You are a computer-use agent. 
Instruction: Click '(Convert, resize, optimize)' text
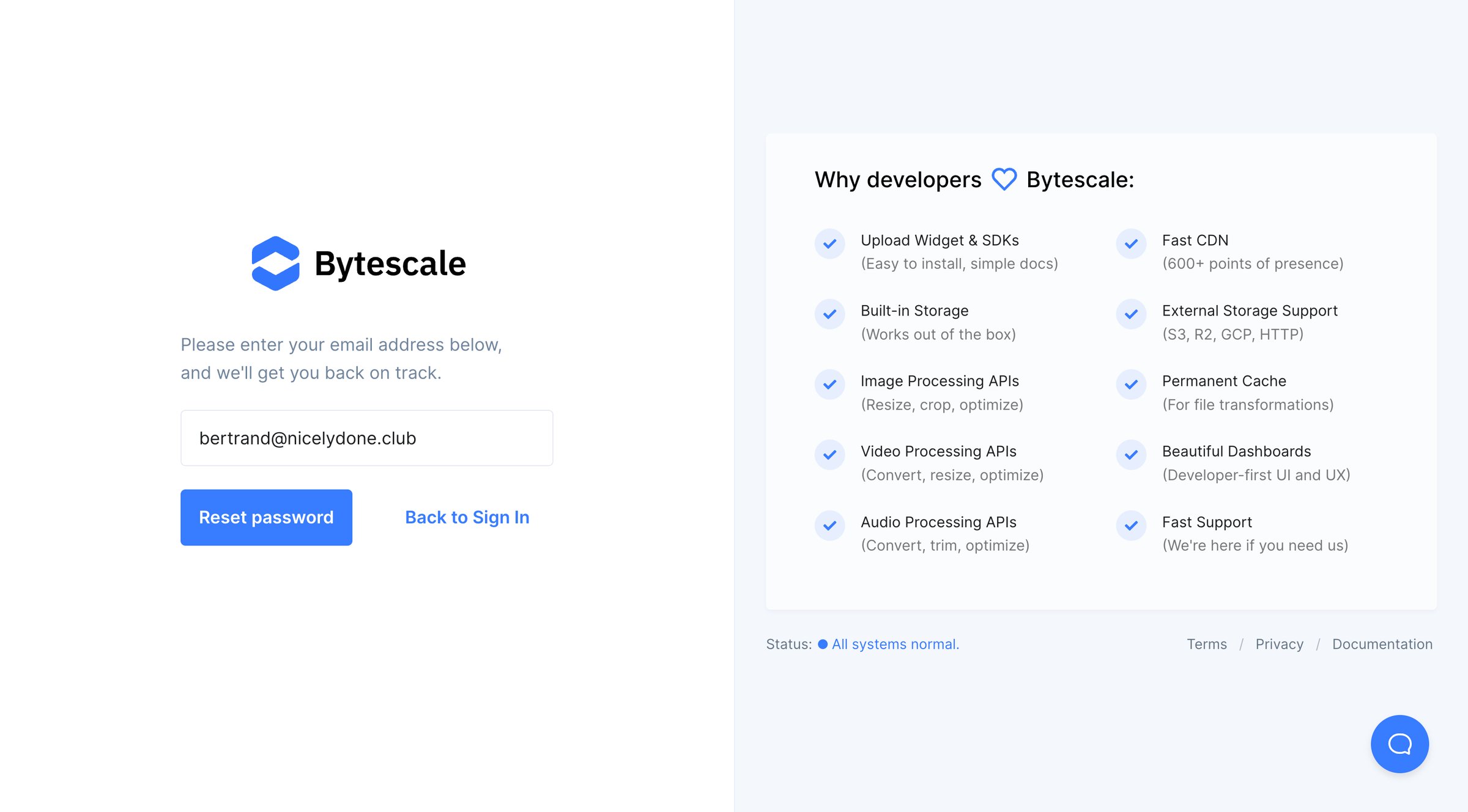click(x=952, y=475)
